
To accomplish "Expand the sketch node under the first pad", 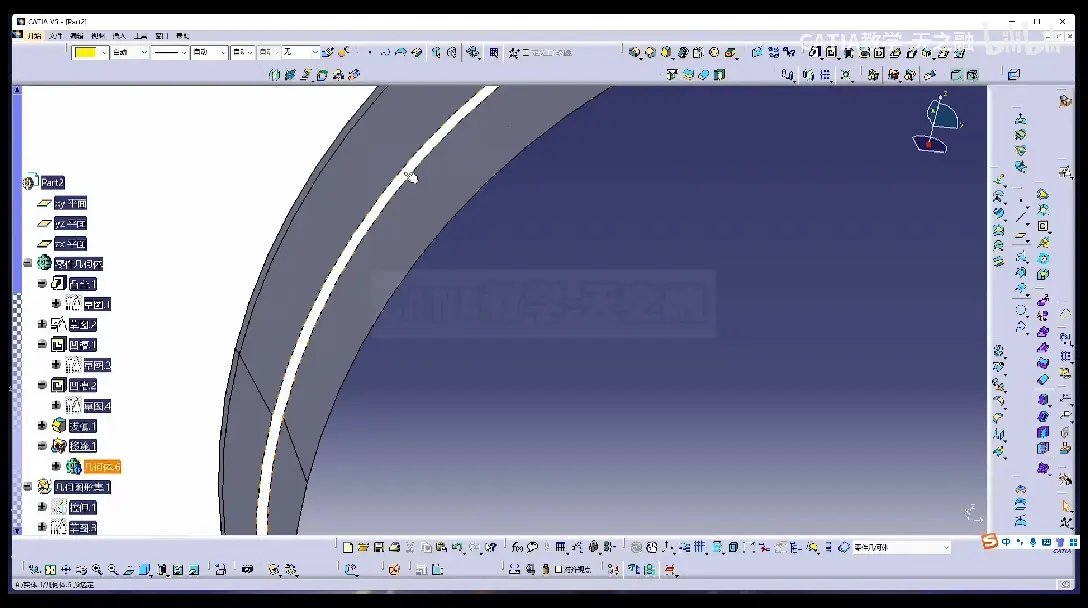I will tap(56, 304).
